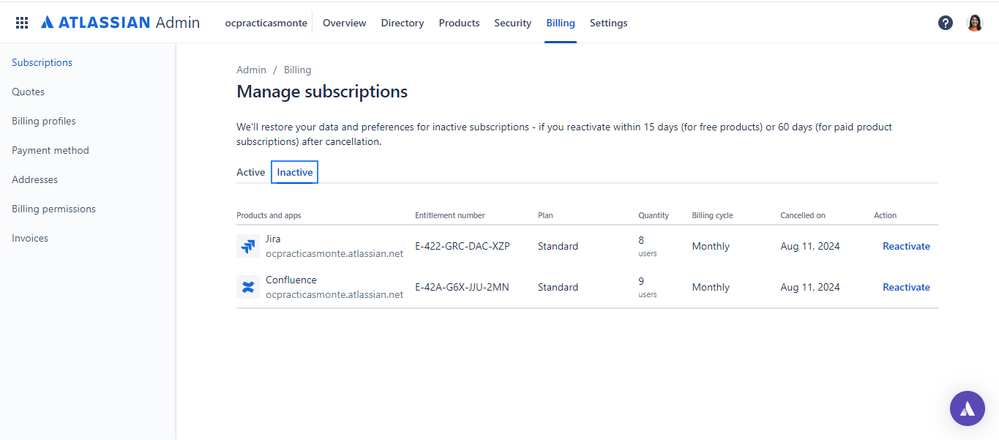Reactivate the Confluence subscription

(906, 287)
